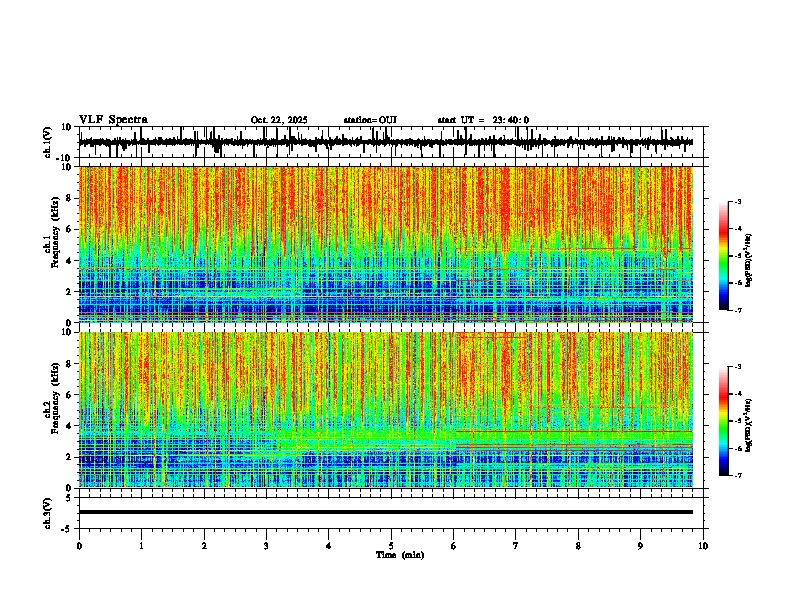Click the time axis tick label '5'
The width and height of the screenshot is (792, 612).
391,546
